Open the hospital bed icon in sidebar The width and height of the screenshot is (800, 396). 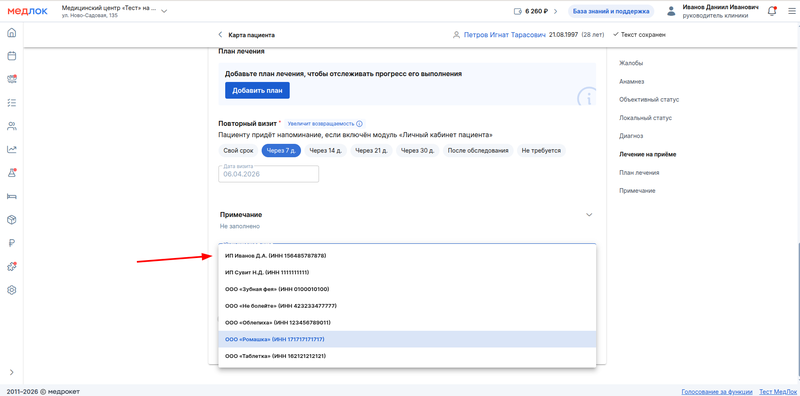coord(12,196)
